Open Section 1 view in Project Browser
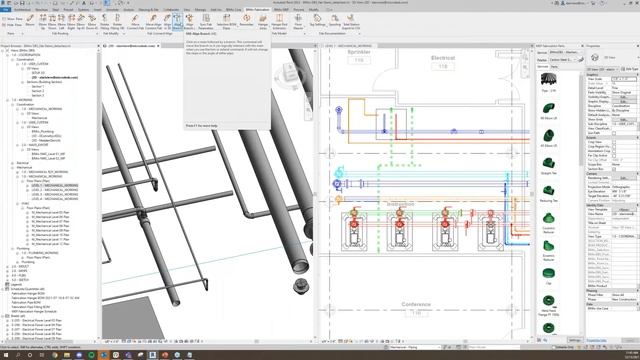This screenshot has height=360, width=640. (38, 87)
